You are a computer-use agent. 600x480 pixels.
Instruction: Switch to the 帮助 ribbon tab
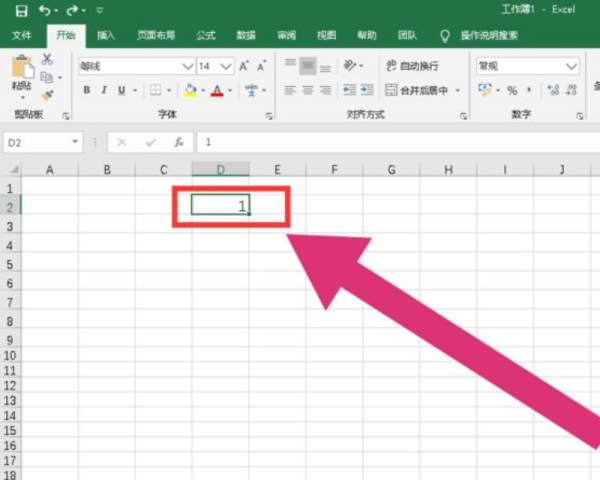tap(367, 36)
